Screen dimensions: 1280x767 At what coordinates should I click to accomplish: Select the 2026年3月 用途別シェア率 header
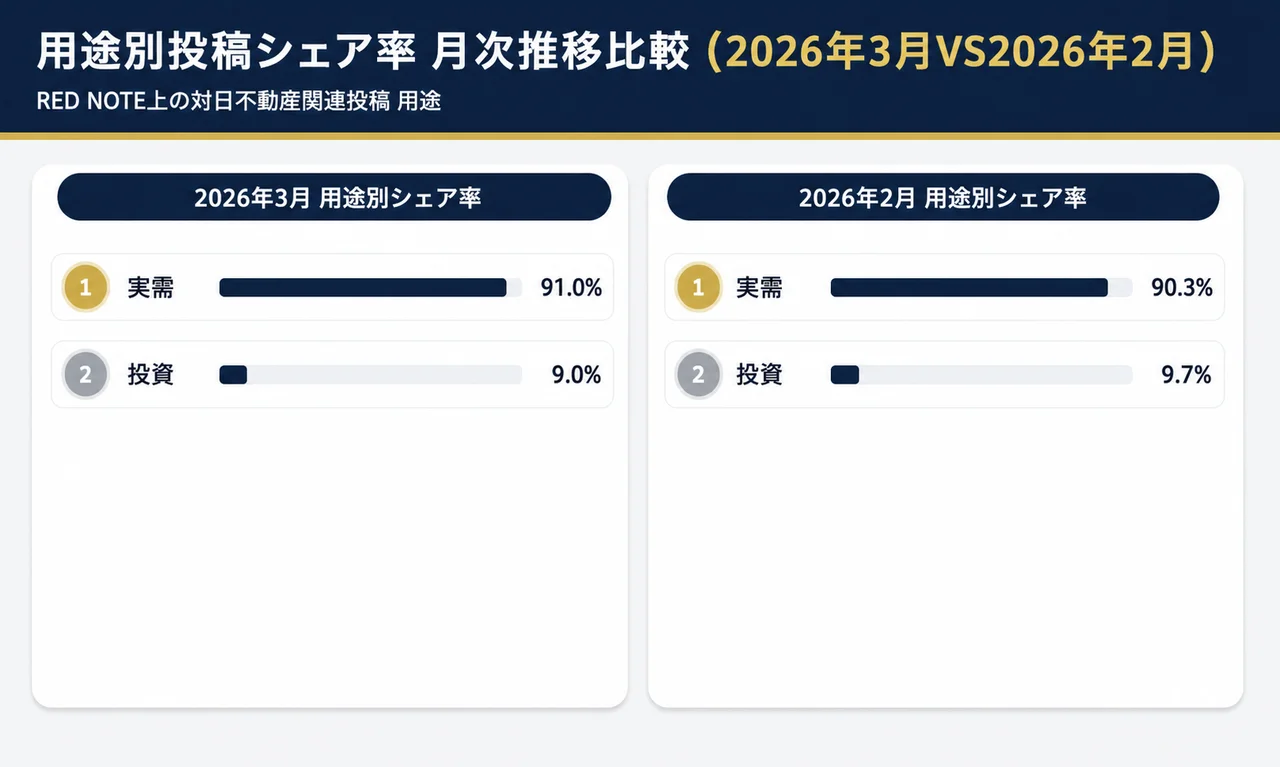[x=334, y=197]
